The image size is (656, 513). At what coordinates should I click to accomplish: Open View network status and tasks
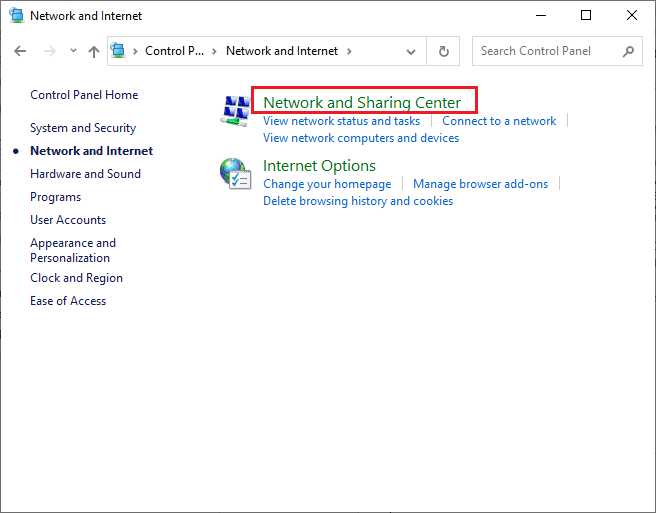coord(341,121)
